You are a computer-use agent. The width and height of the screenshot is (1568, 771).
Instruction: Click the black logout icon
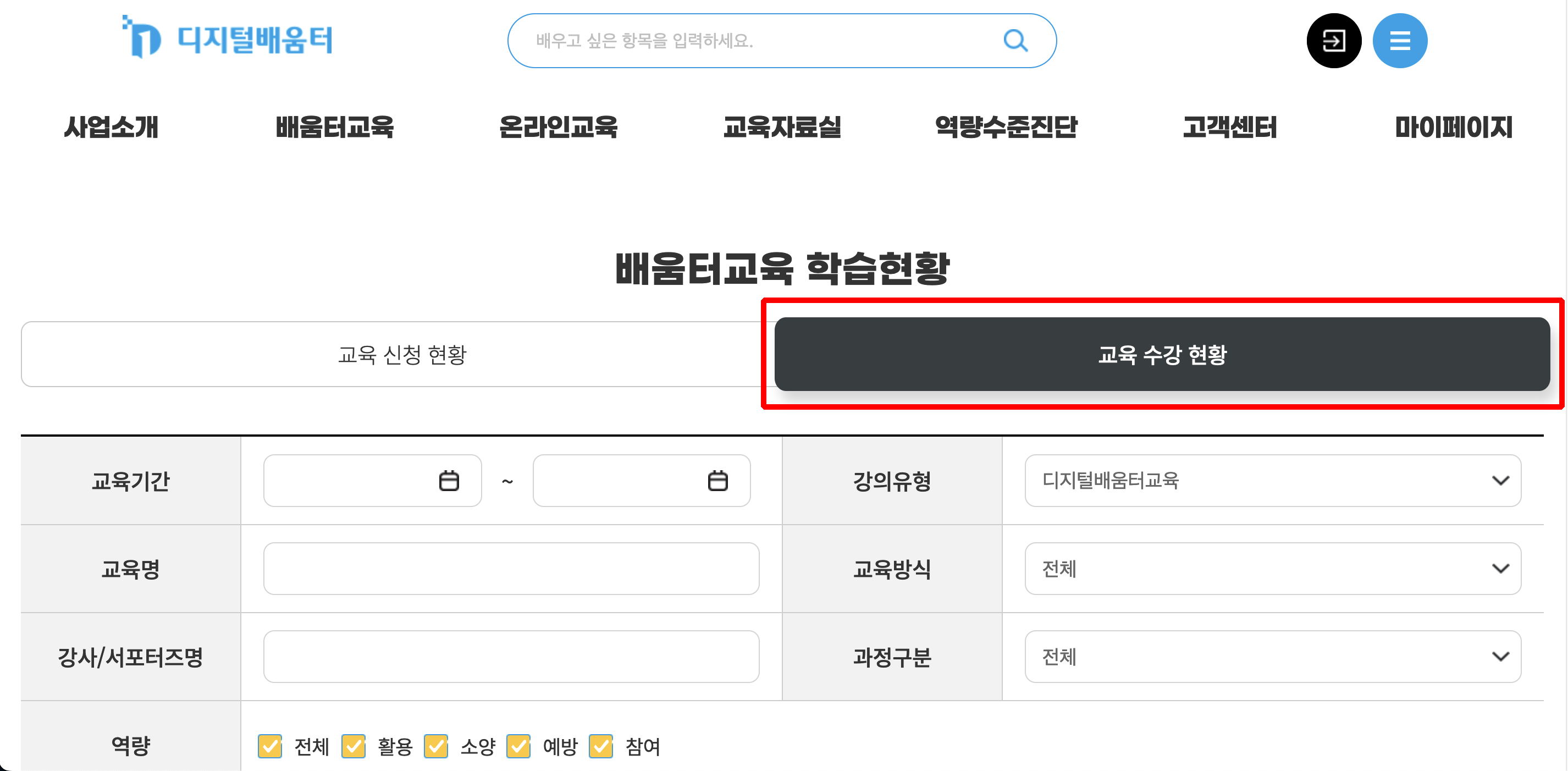point(1334,40)
